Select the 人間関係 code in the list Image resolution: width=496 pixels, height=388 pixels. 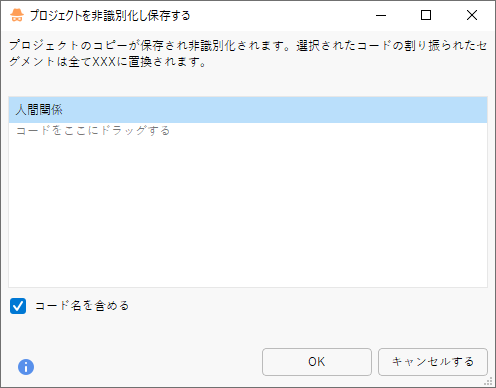(248, 110)
